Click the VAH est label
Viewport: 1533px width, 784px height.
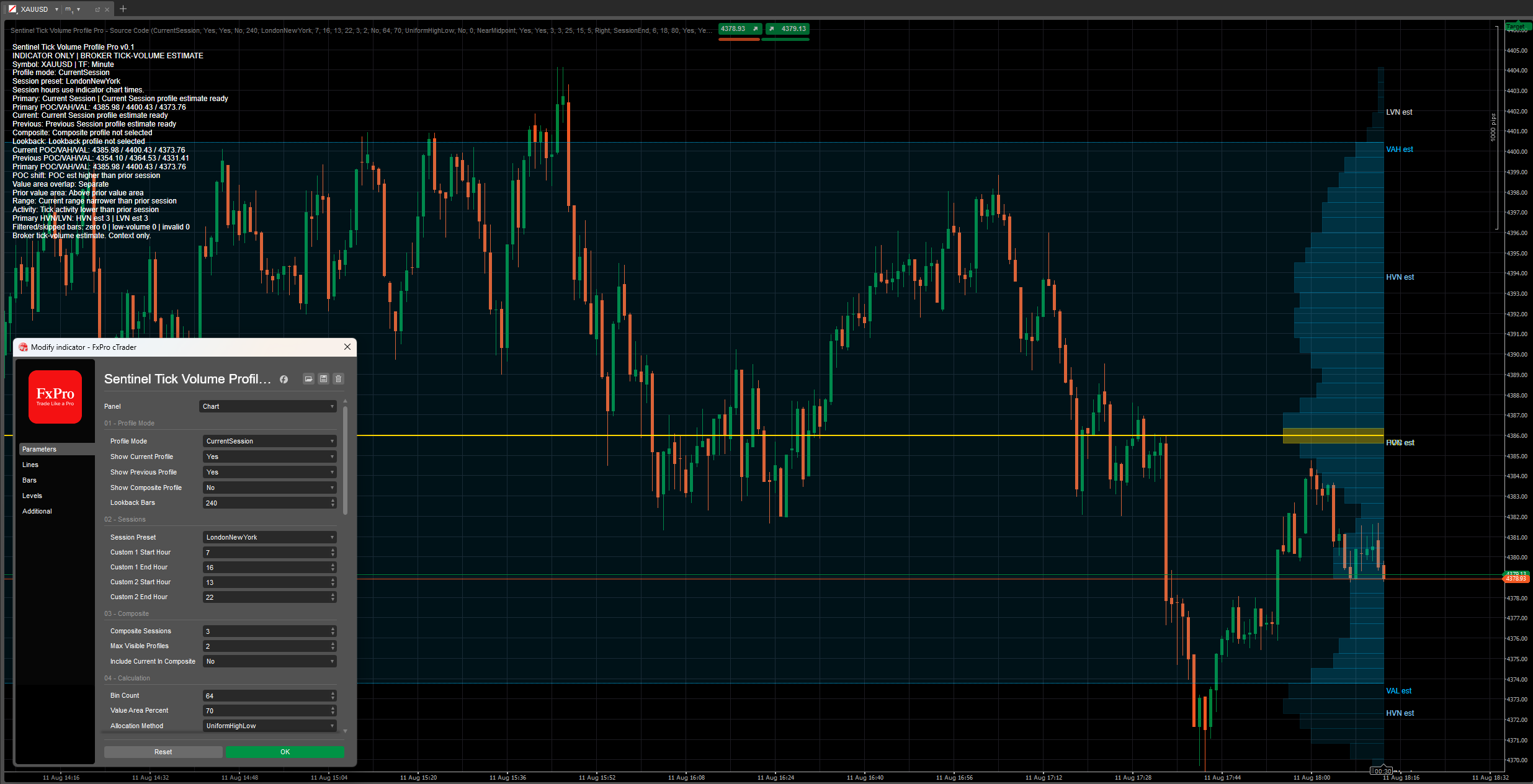pos(1399,149)
